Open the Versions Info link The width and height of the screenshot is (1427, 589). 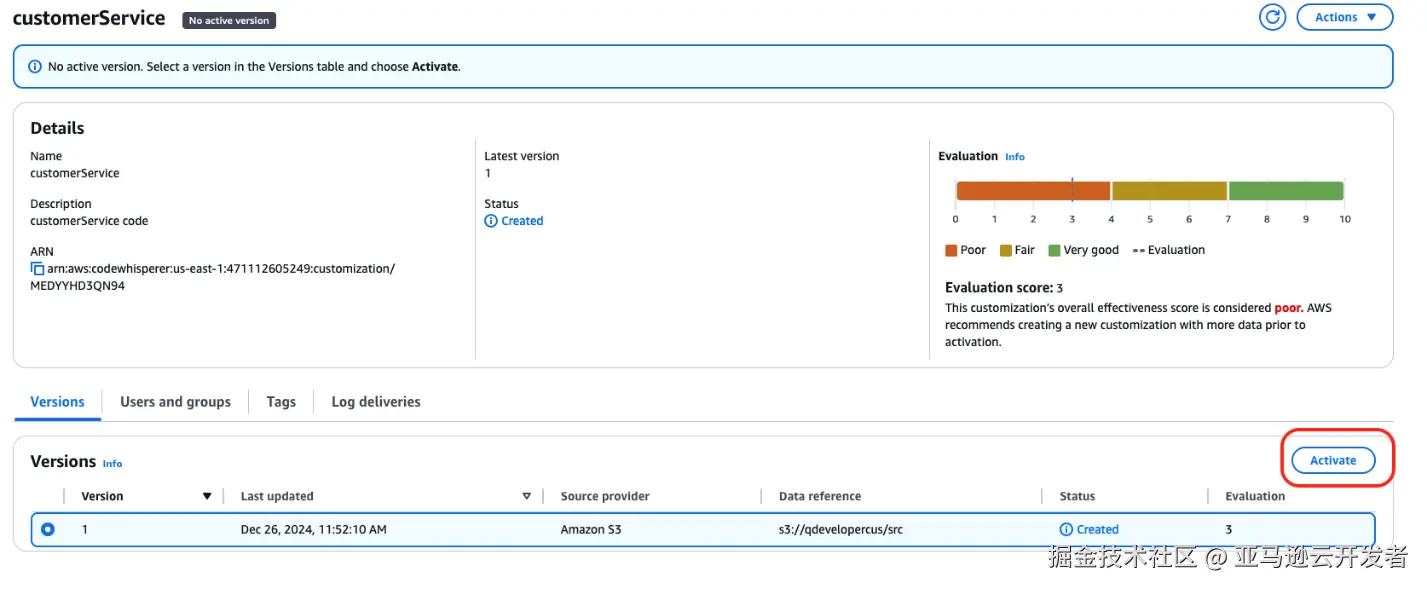coord(113,464)
